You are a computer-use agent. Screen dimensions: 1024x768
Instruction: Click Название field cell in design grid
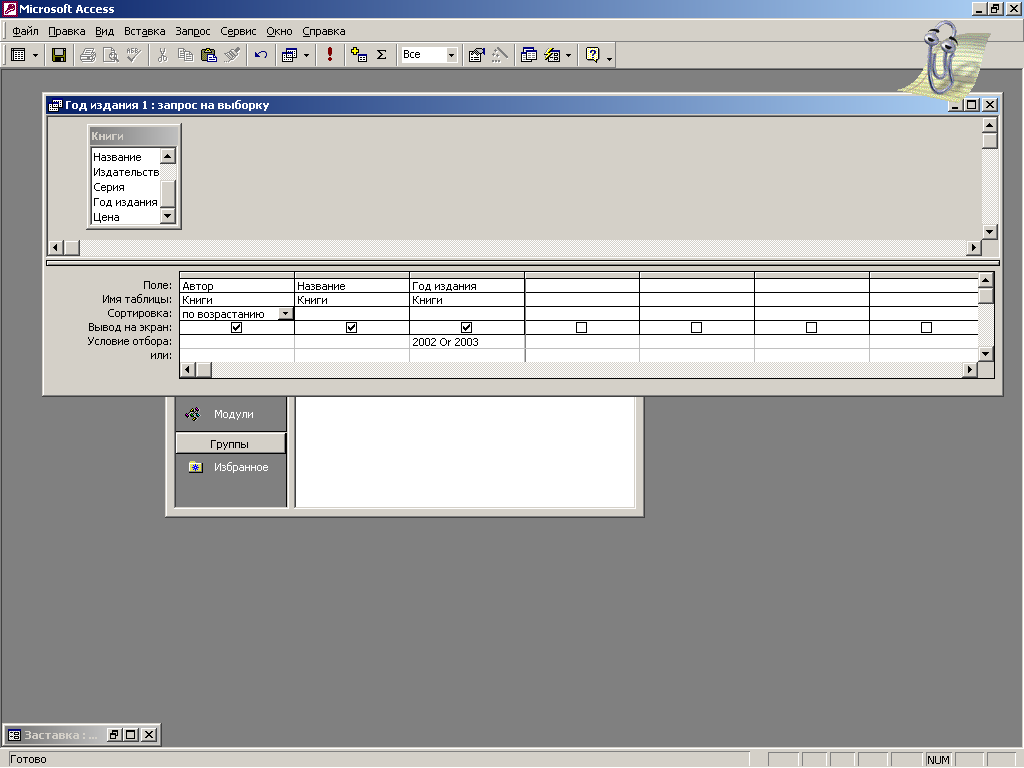tap(352, 285)
